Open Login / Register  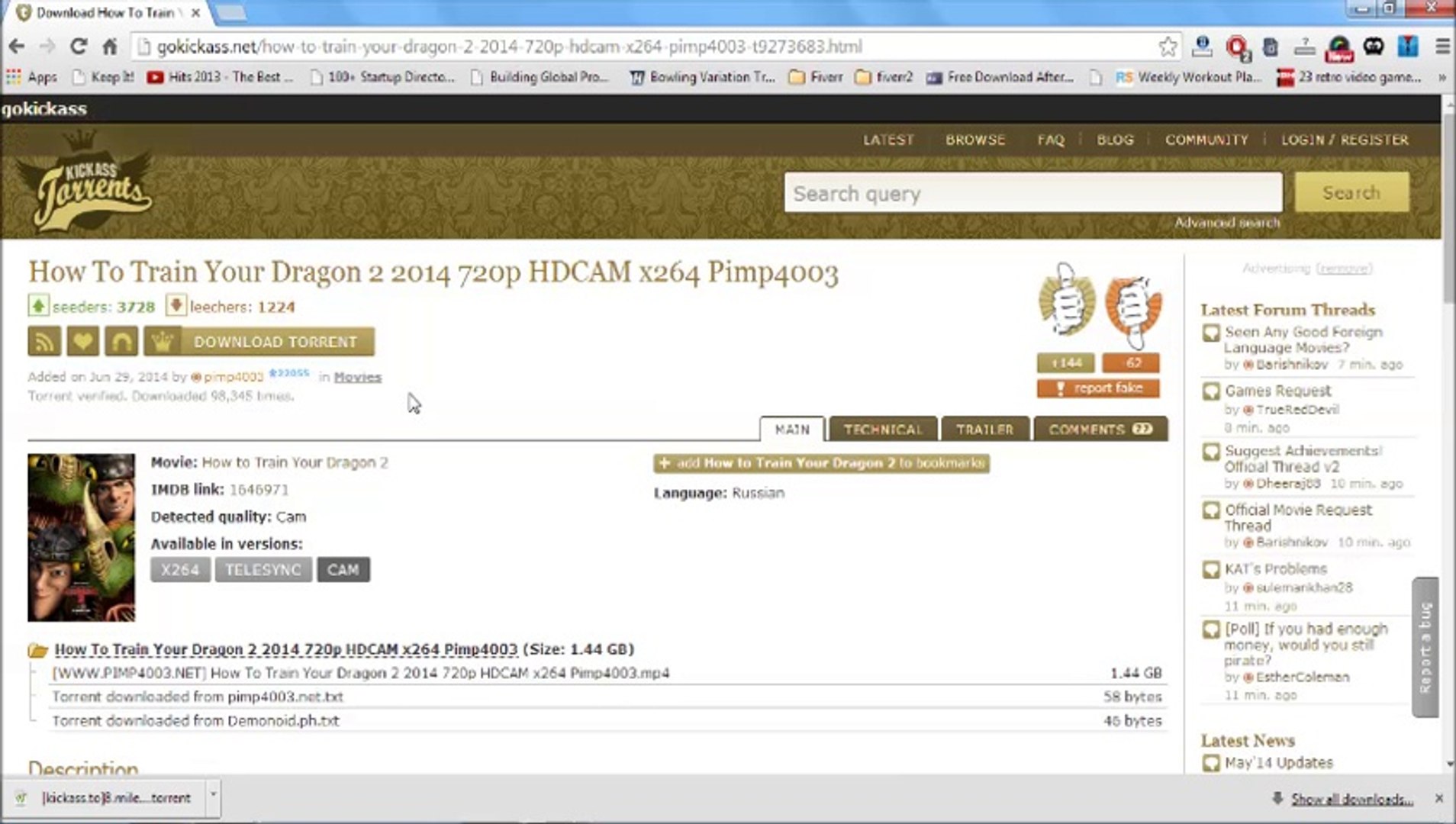click(x=1345, y=140)
